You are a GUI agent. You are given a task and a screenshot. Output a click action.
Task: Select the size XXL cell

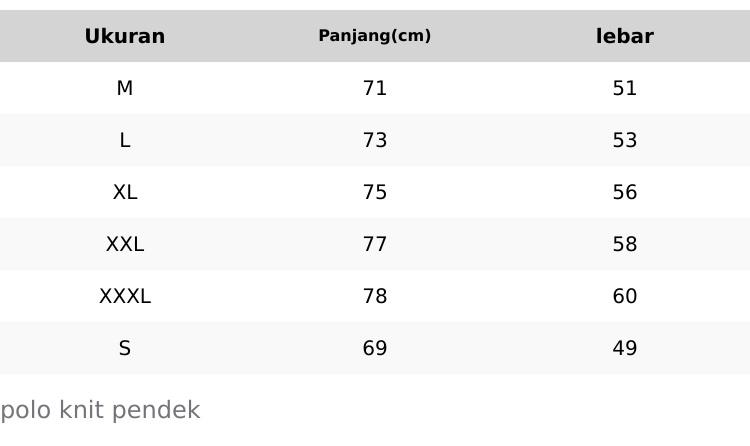tap(125, 244)
